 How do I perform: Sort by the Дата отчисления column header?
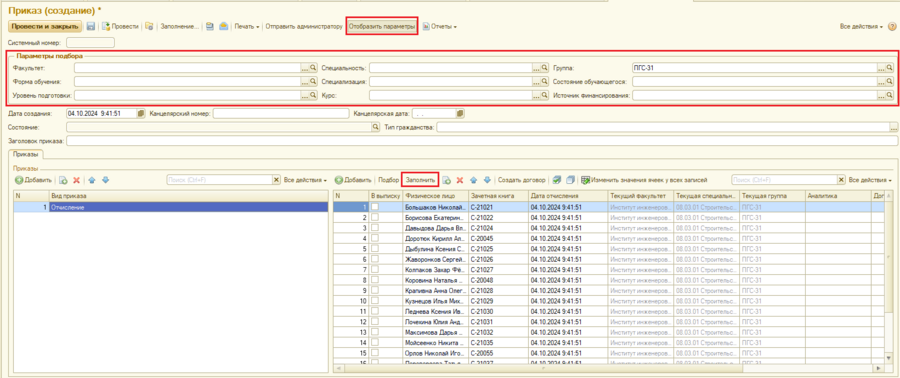click(x=568, y=196)
